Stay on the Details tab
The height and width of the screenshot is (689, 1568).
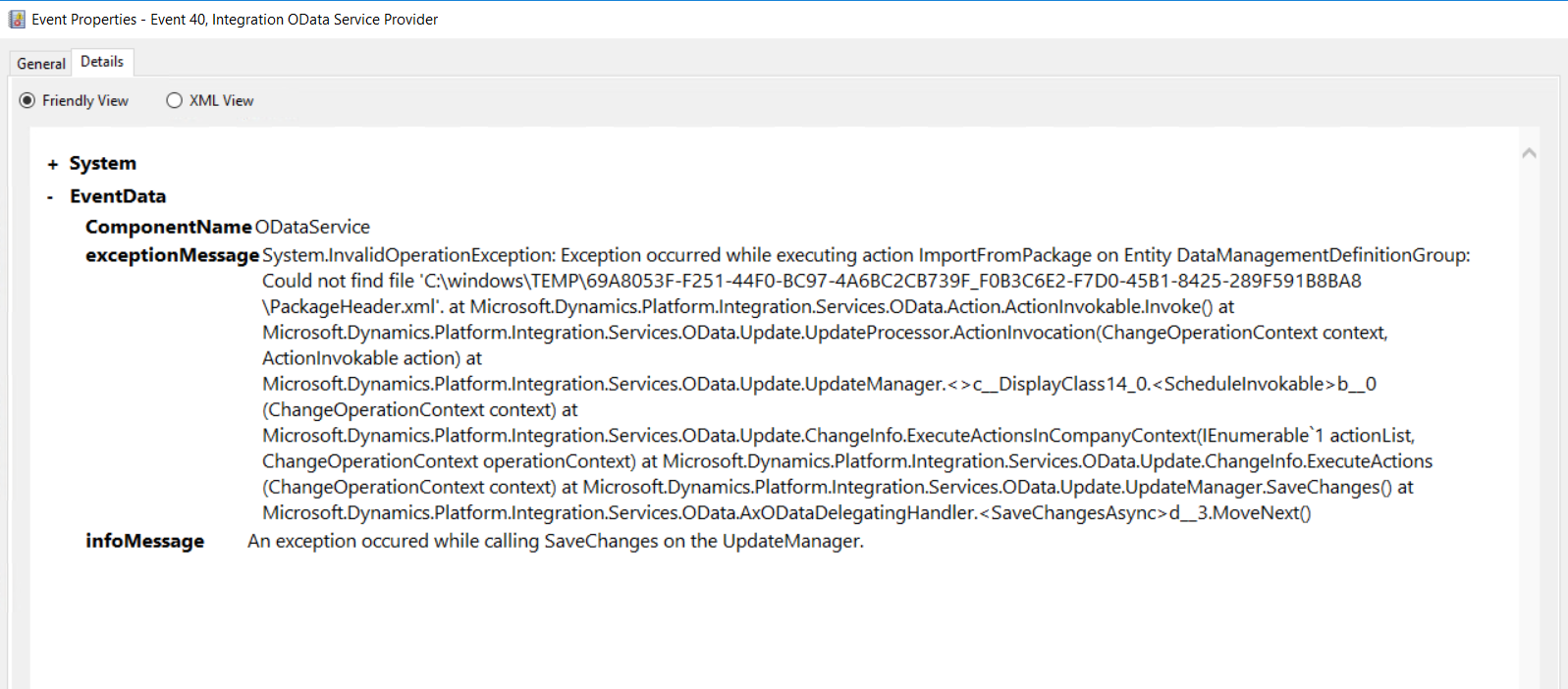point(102,61)
